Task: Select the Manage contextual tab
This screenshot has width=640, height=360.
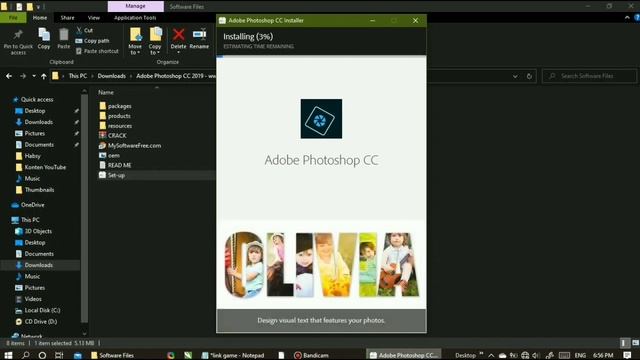Action: click(x=136, y=6)
